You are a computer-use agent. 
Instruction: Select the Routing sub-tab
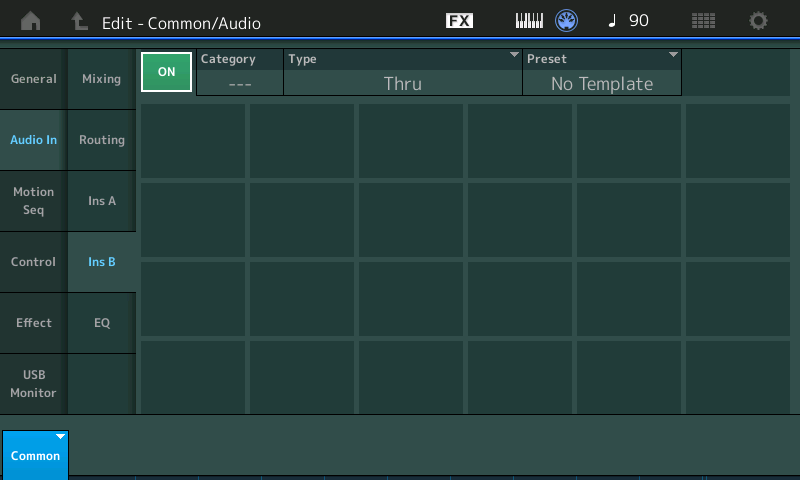pyautogui.click(x=101, y=140)
